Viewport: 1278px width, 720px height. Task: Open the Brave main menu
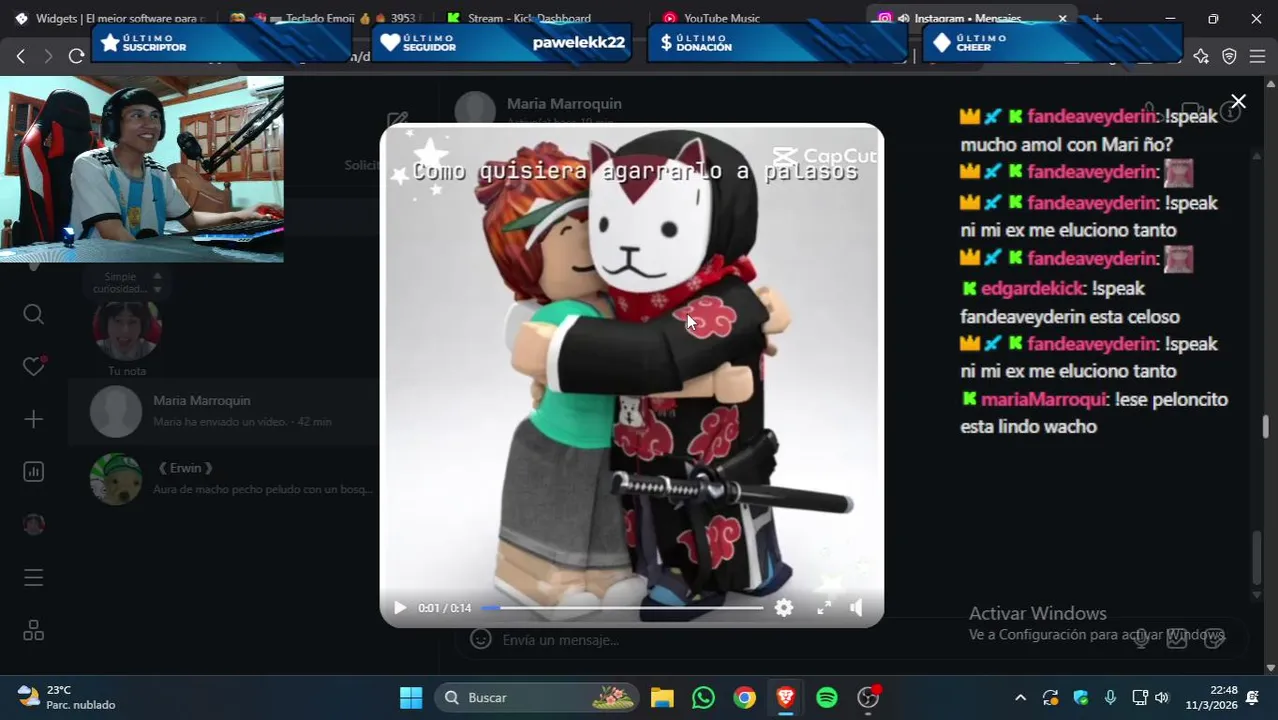(x=1257, y=56)
